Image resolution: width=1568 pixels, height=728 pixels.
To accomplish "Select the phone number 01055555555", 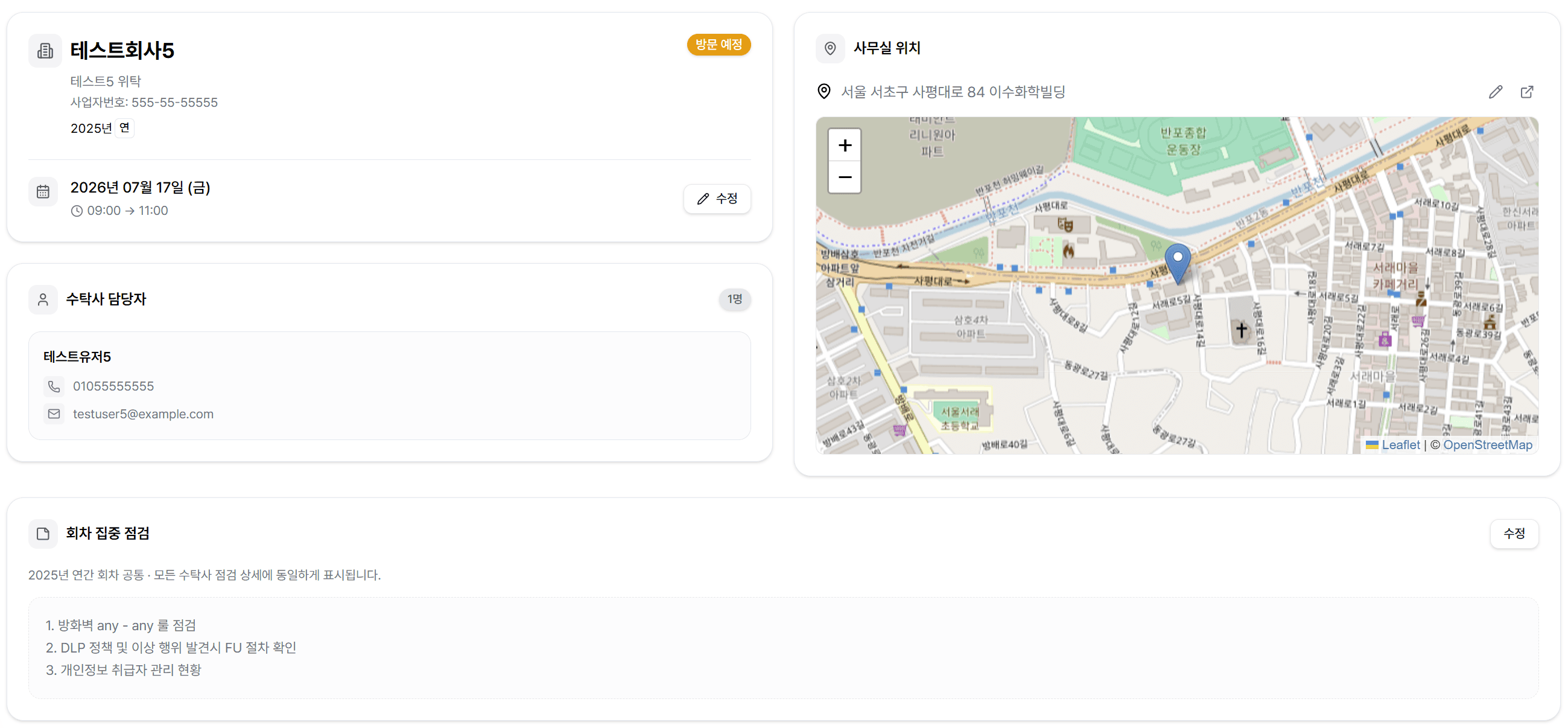I will [x=113, y=386].
